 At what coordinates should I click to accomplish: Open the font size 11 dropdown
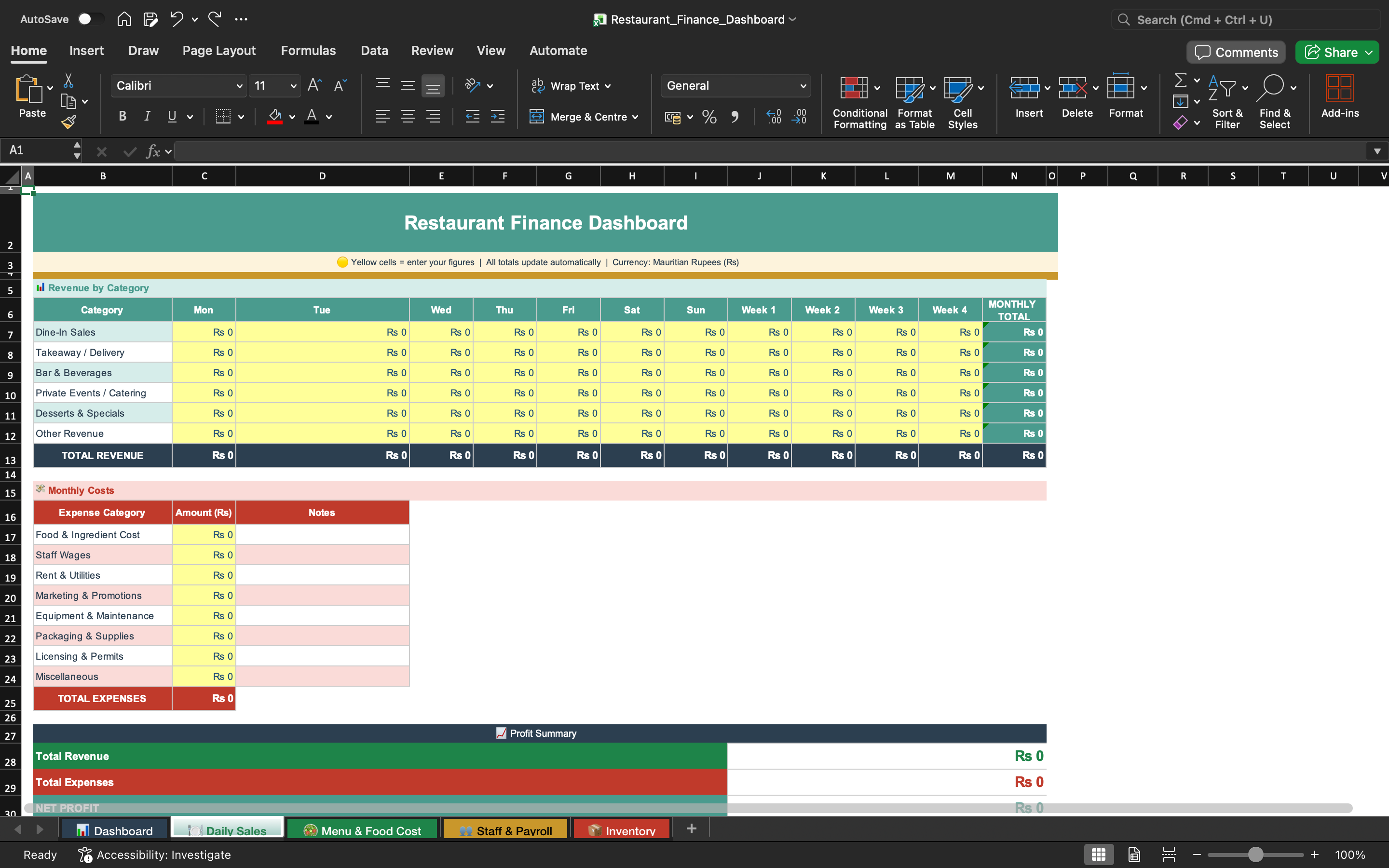[x=293, y=86]
